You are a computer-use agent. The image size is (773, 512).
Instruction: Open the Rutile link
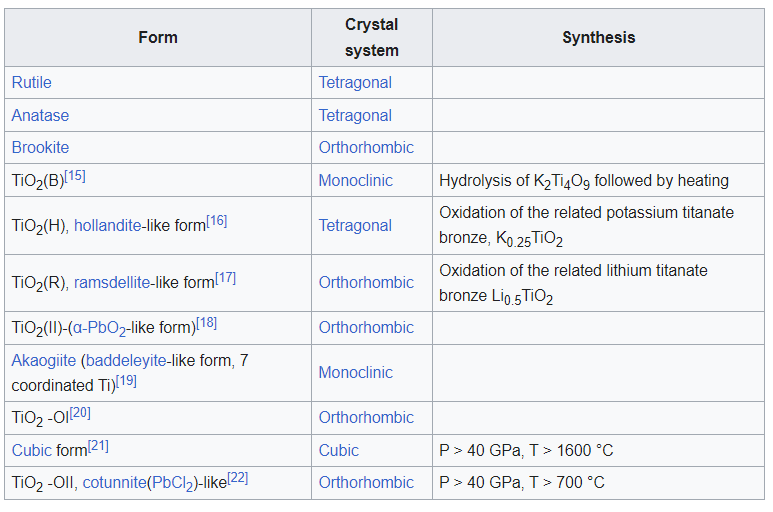click(x=32, y=82)
